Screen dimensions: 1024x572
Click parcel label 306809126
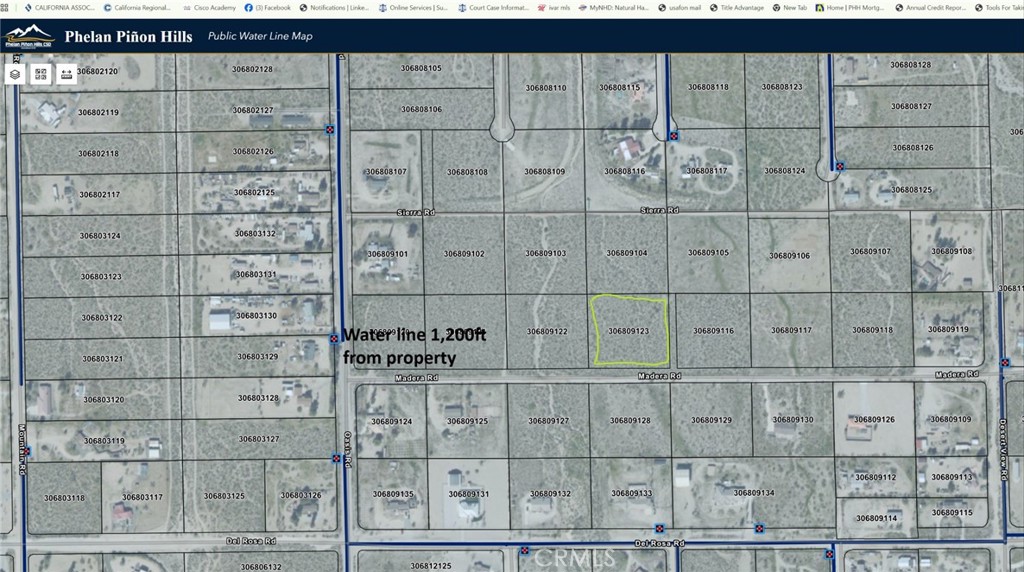(874, 419)
